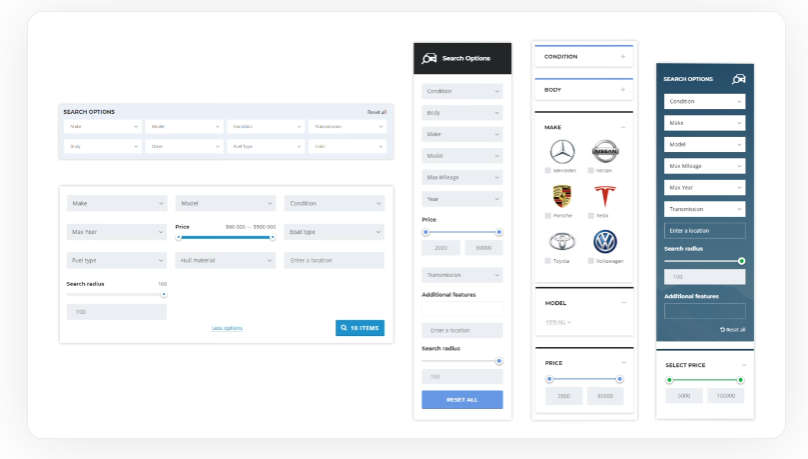Click the Volkswagen logo under Make
The height and width of the screenshot is (459, 808).
tap(604, 241)
